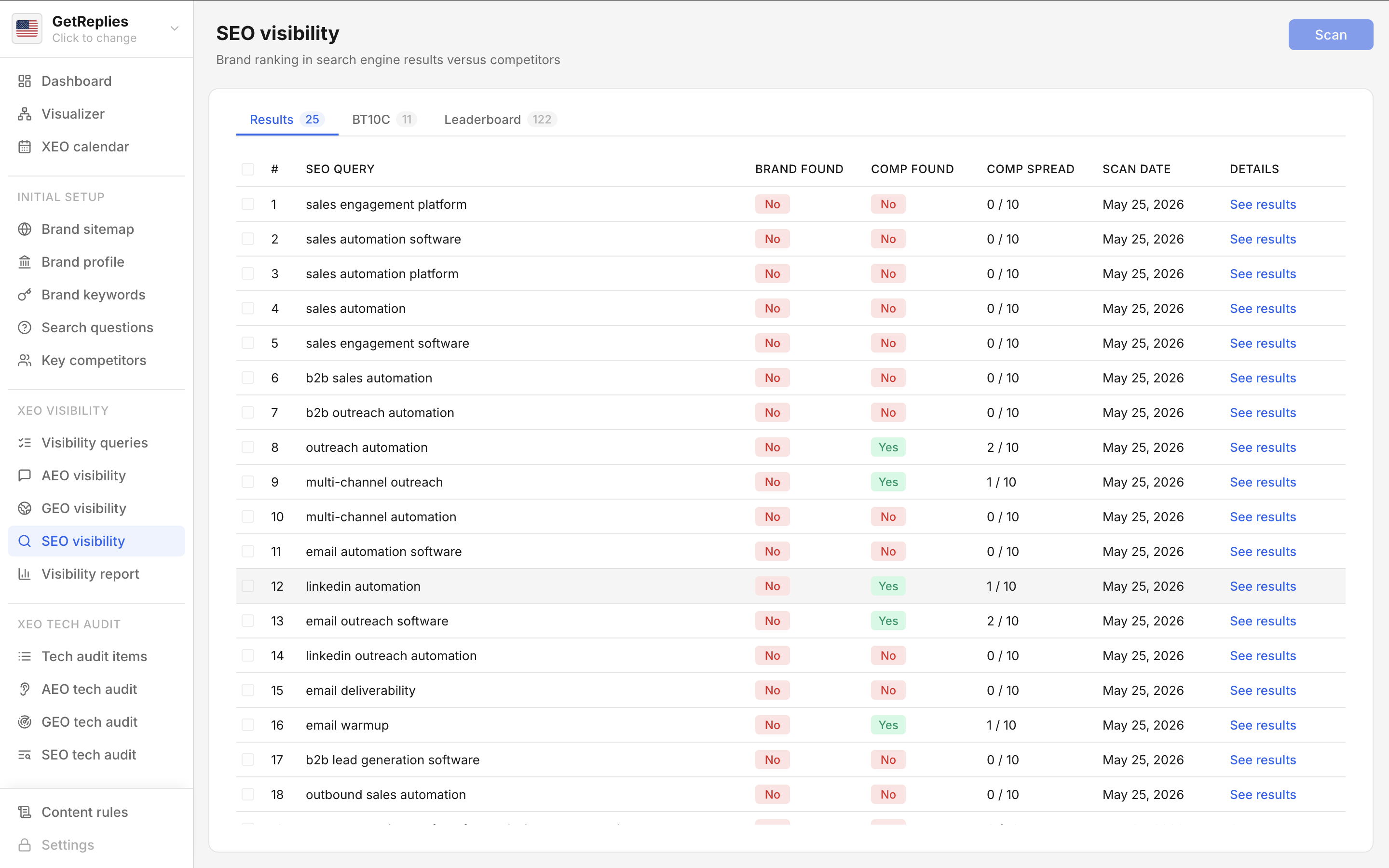Click the query text email automation software
Screen dimensions: 1389x868
tap(383, 552)
